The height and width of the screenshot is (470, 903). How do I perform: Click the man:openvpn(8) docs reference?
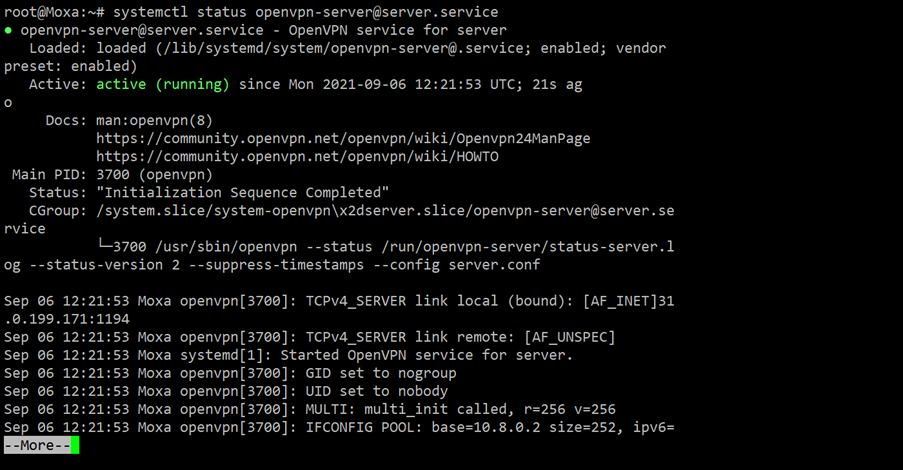tap(154, 121)
